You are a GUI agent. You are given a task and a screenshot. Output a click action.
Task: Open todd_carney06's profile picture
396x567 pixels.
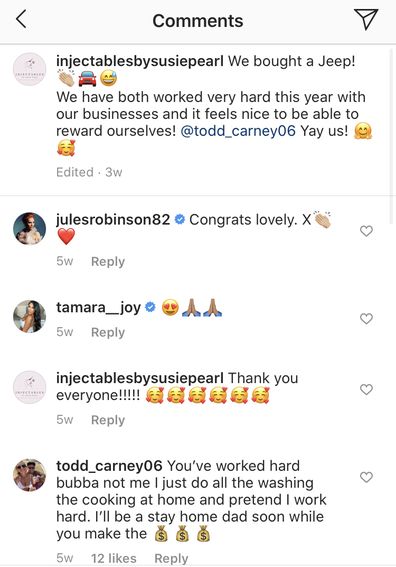point(29,476)
